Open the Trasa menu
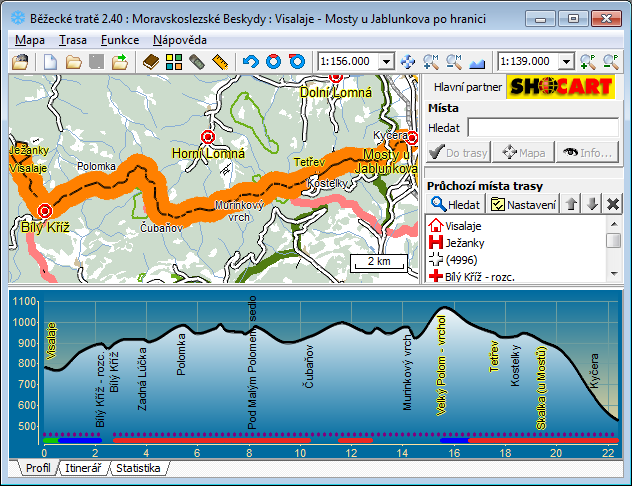The width and height of the screenshot is (632, 486). [x=72, y=40]
